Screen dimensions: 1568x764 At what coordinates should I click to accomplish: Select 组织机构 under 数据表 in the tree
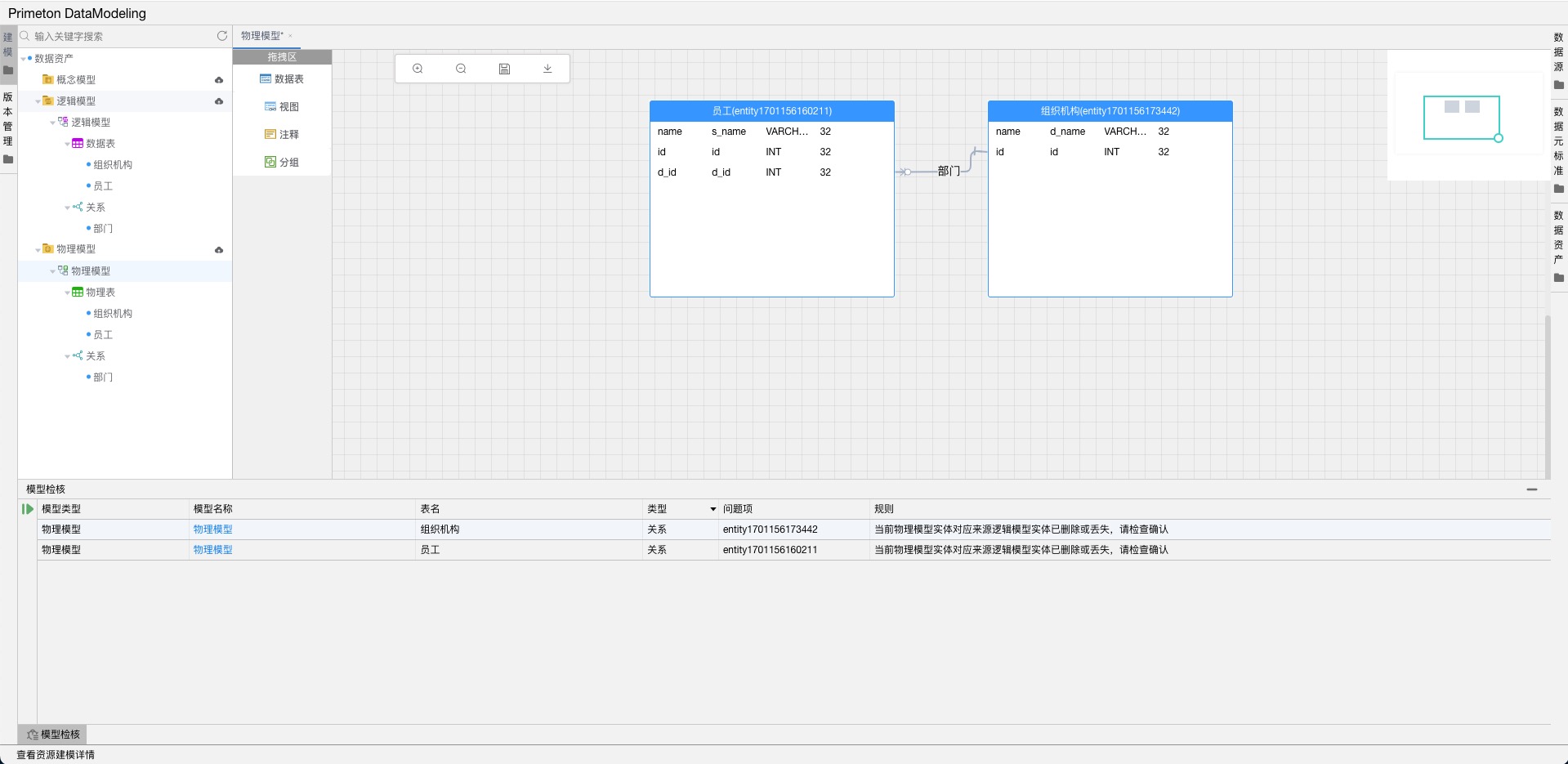click(x=113, y=165)
